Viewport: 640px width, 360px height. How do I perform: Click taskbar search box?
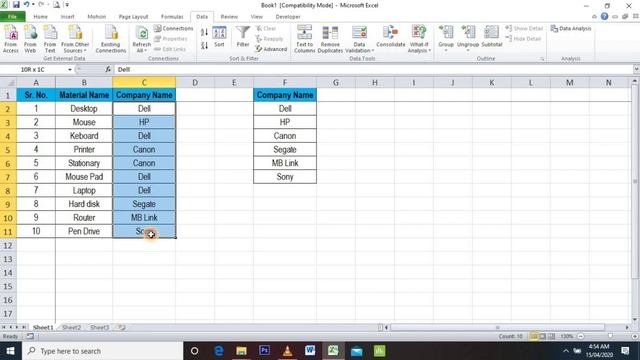coord(102,351)
